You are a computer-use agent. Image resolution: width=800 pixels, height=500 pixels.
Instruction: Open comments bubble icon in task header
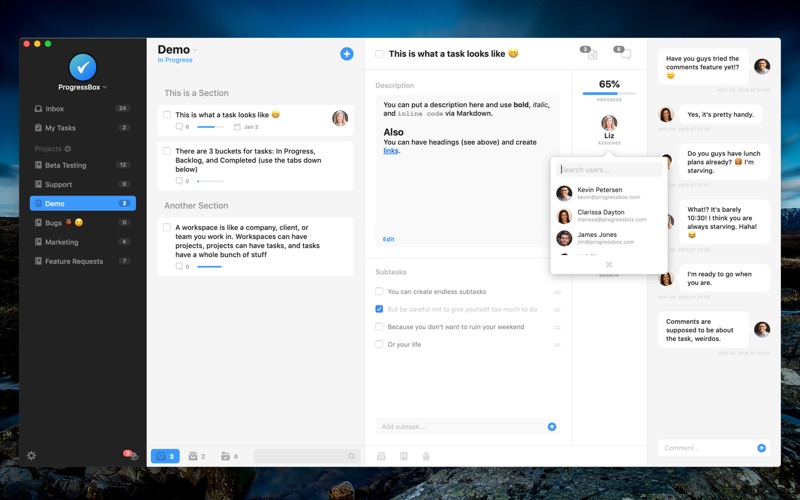[x=626, y=54]
